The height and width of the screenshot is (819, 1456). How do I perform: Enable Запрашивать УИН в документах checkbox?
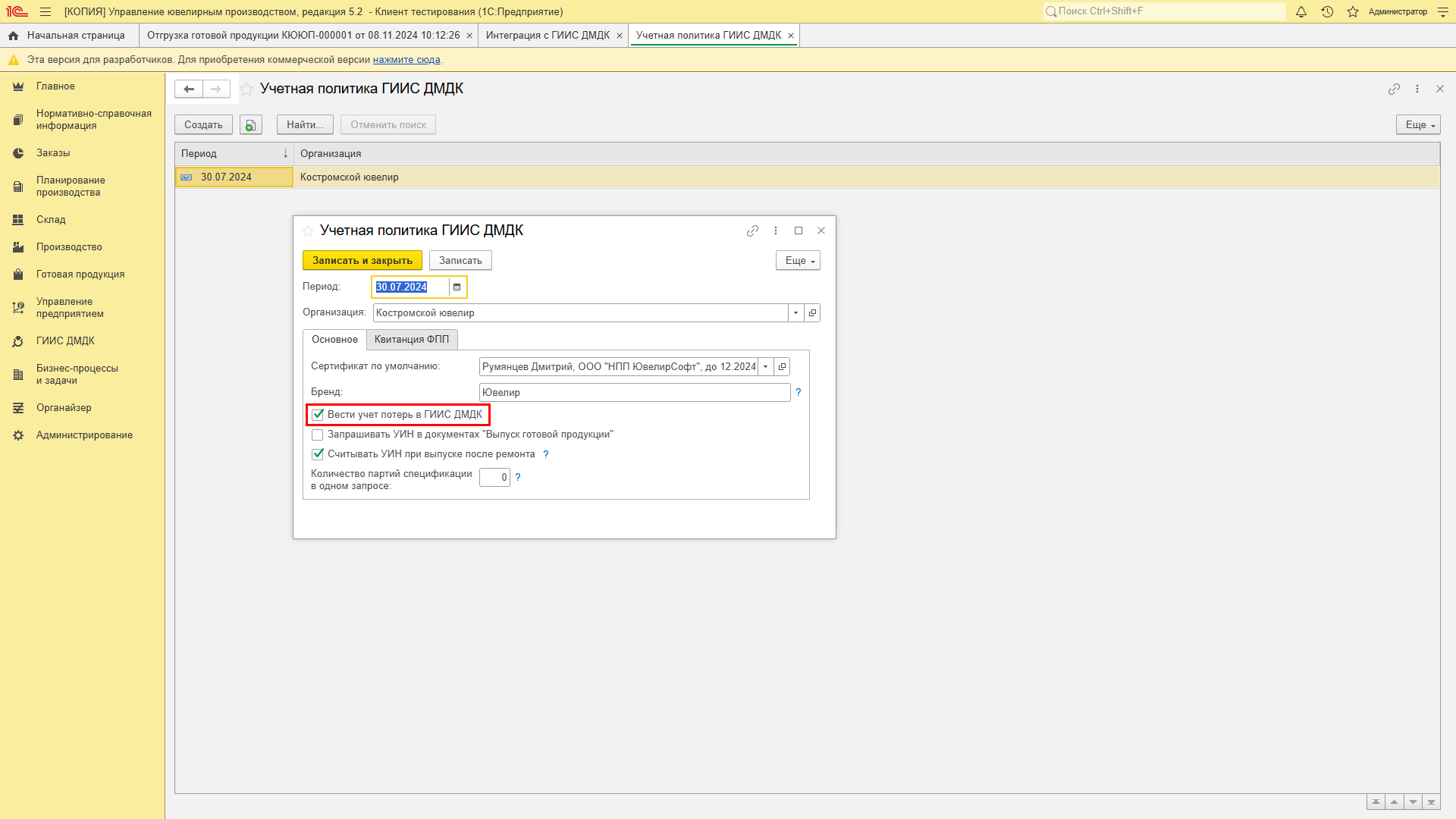point(318,435)
